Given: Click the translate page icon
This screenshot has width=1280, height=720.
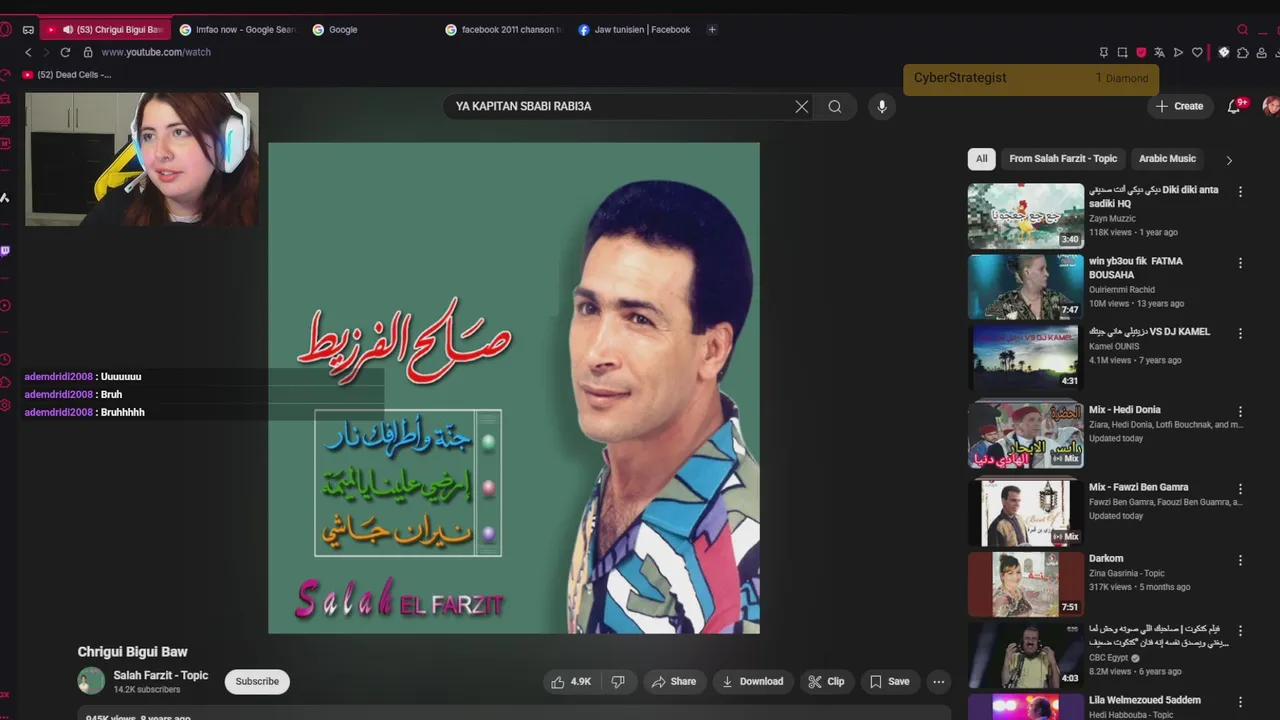Looking at the screenshot, I should tap(1160, 52).
